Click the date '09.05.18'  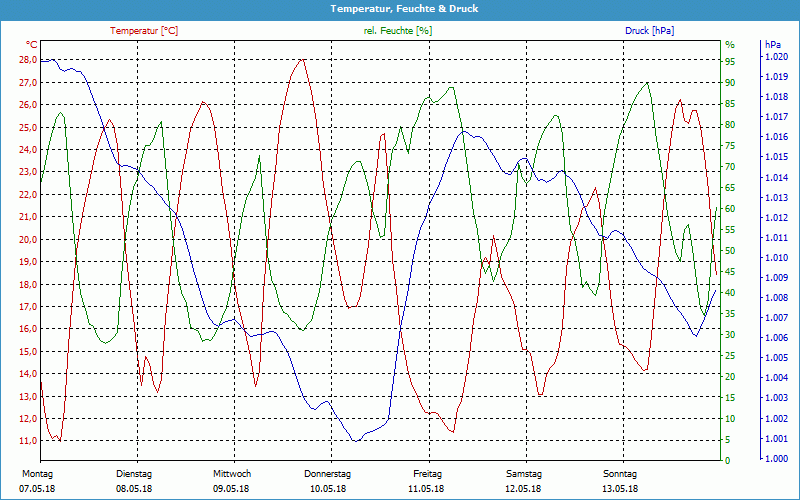231,489
